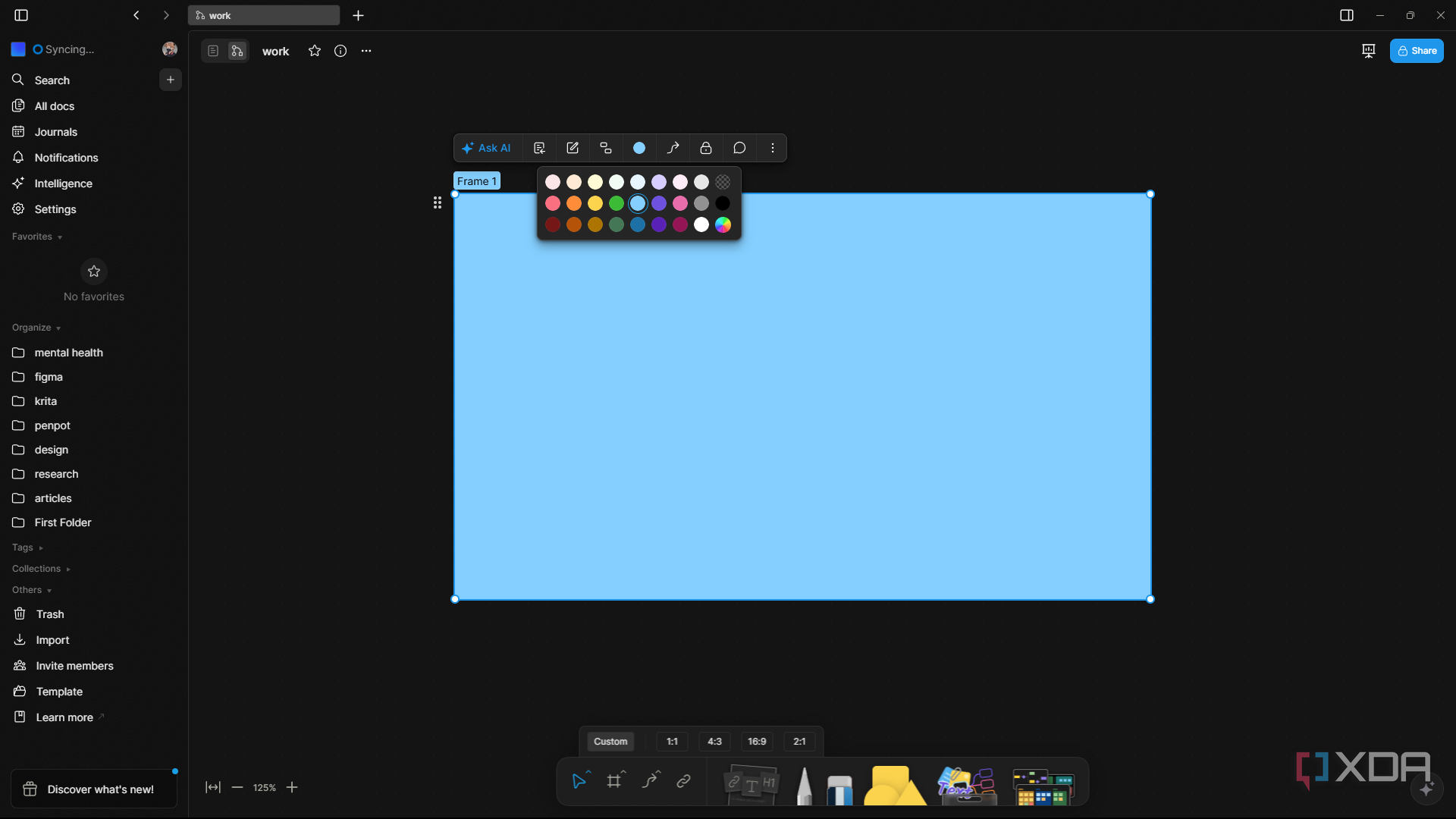Open the frame toolbar more options menu
The width and height of the screenshot is (1456, 819).
coord(773,148)
